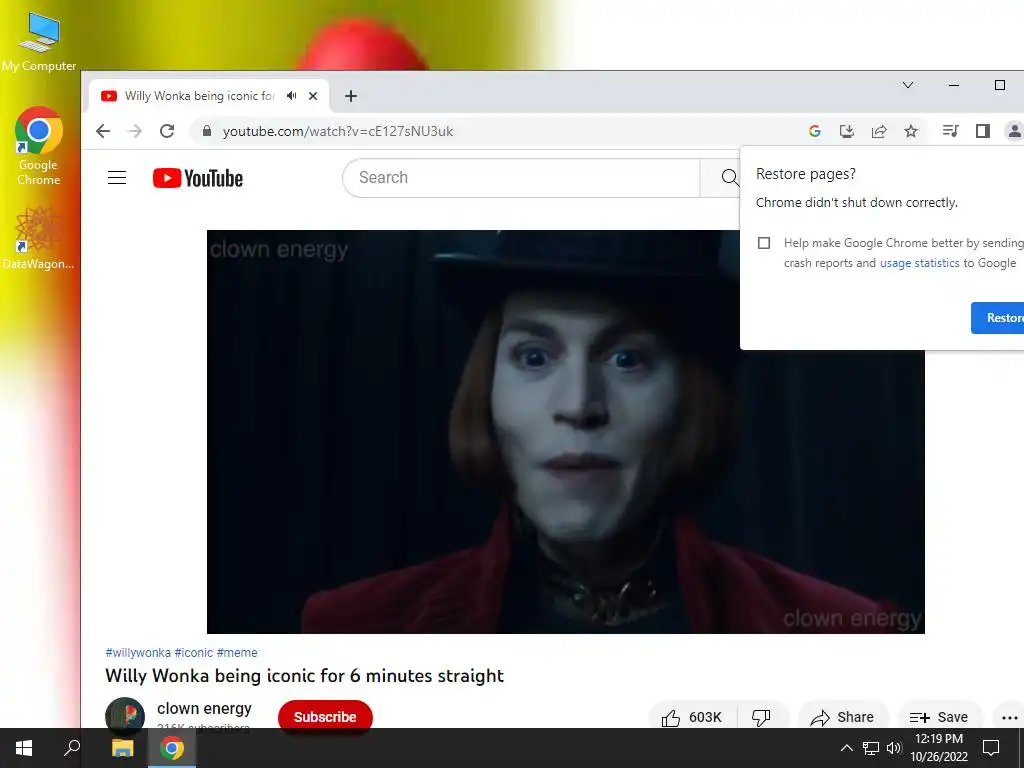The height and width of the screenshot is (768, 1024).
Task: Click the forward navigation arrow
Action: pyautogui.click(x=135, y=131)
